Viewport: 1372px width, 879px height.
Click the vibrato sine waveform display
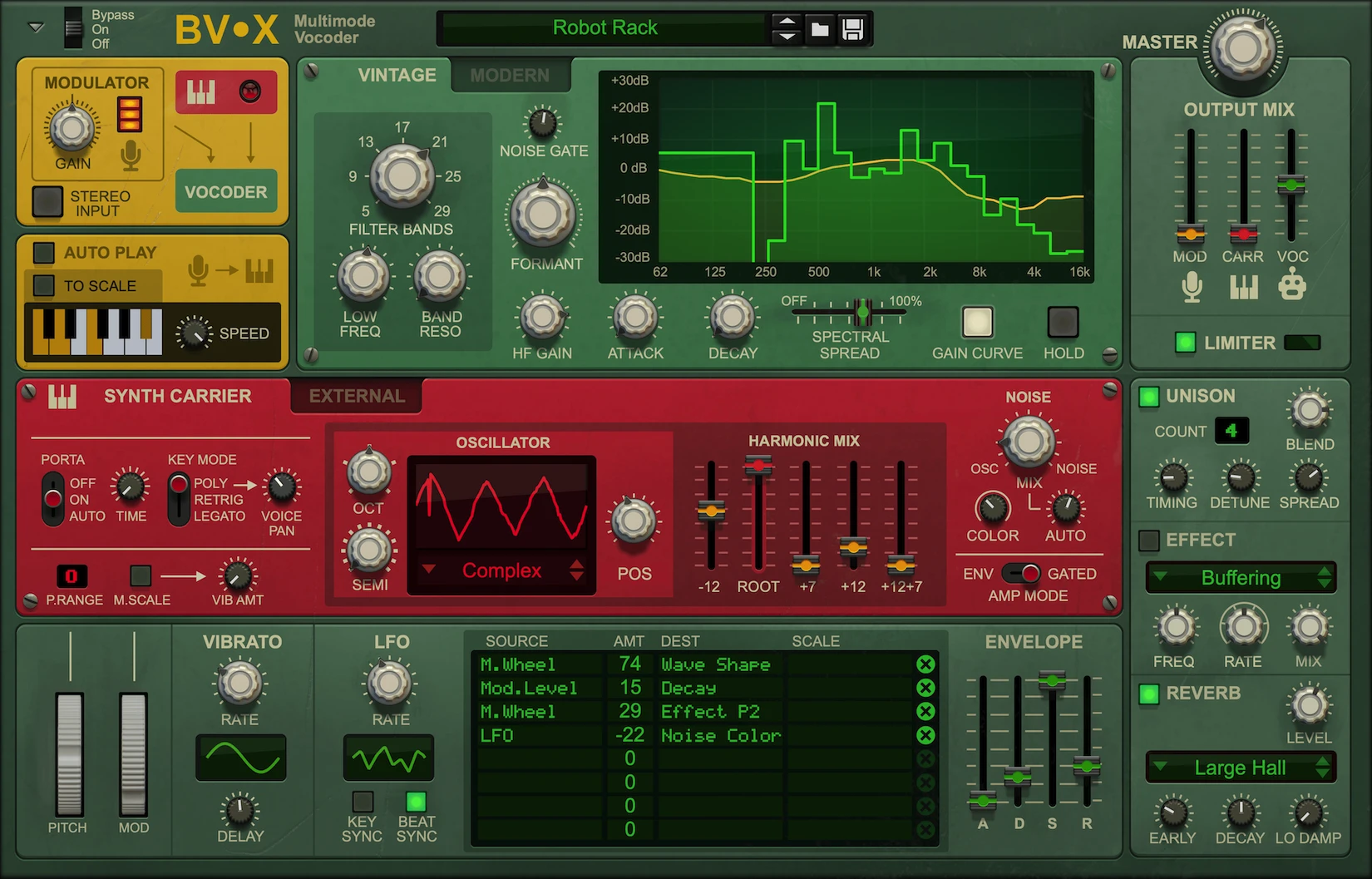click(x=240, y=758)
